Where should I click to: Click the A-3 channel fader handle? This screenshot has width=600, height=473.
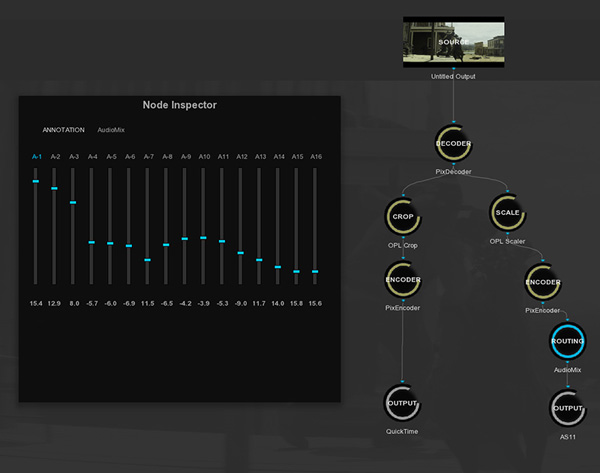[x=73, y=202]
